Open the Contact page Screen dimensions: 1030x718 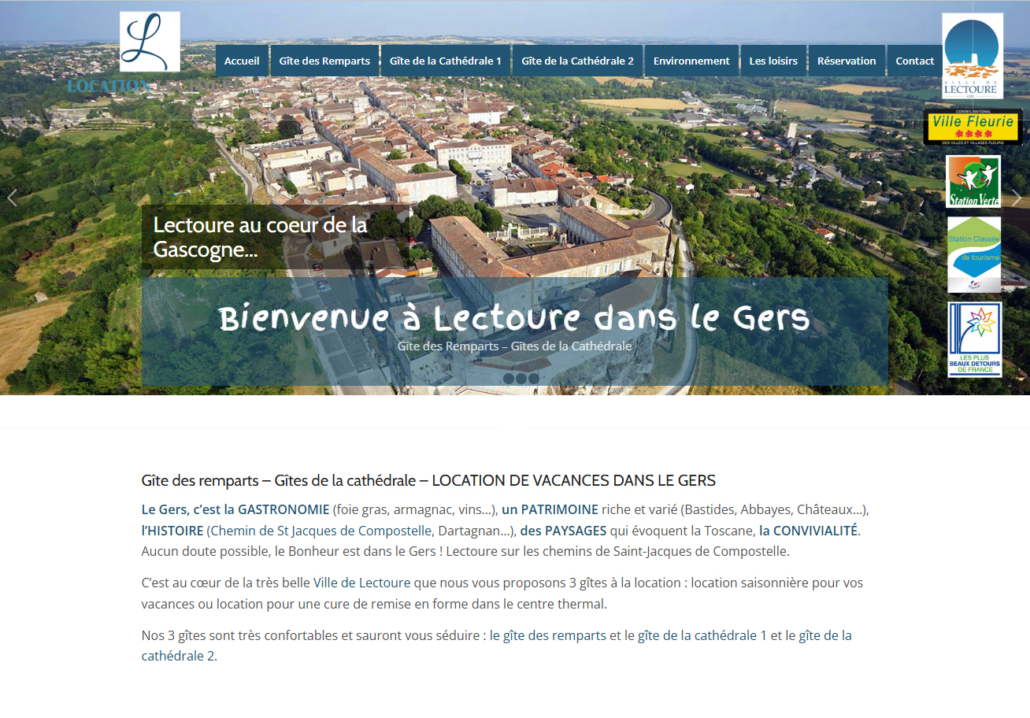914,61
